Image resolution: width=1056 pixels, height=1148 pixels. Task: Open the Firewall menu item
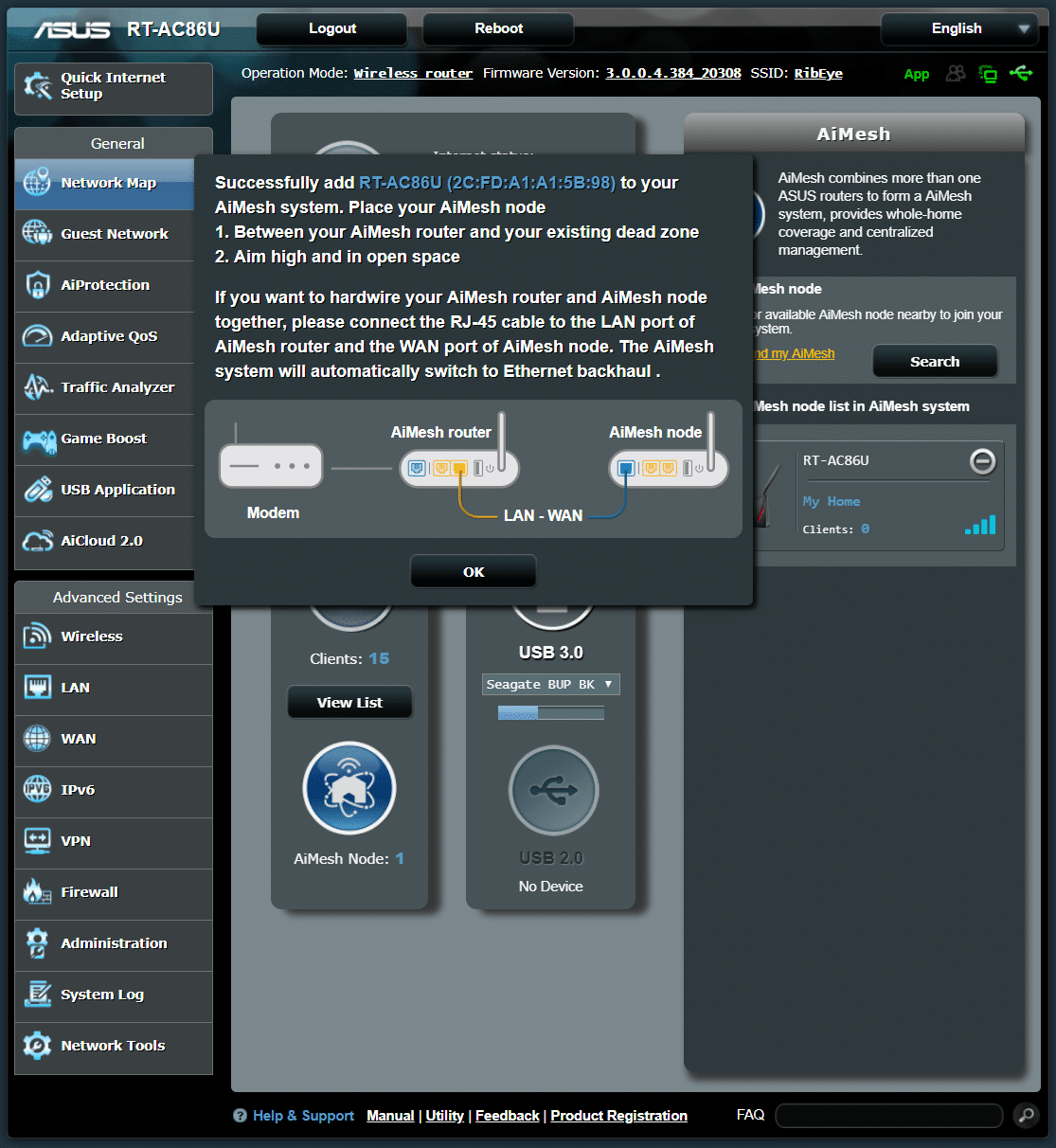(114, 892)
